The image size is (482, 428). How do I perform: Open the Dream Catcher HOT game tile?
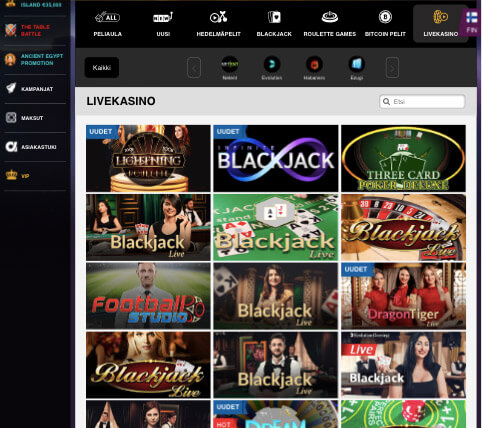tap(276, 414)
